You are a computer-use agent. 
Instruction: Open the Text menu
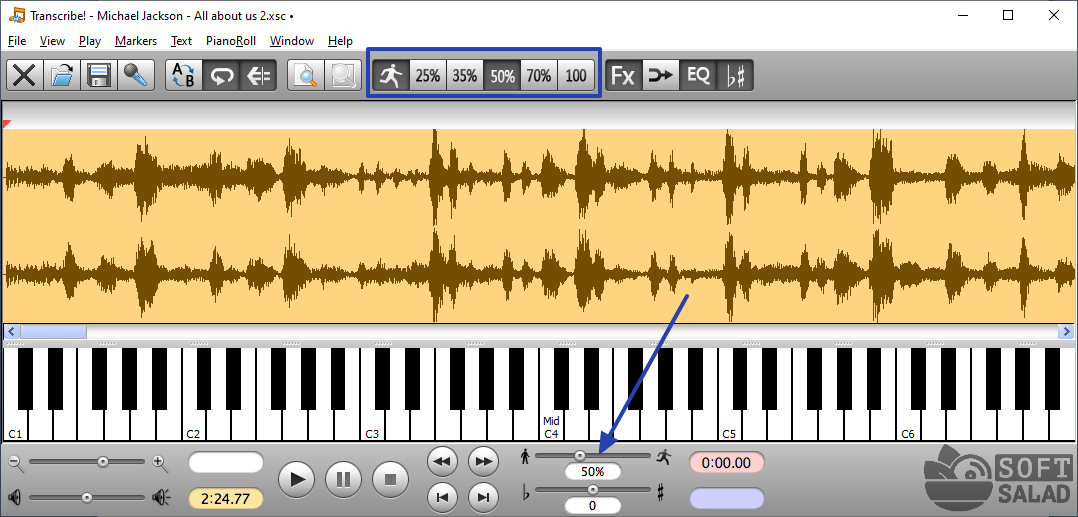point(182,41)
